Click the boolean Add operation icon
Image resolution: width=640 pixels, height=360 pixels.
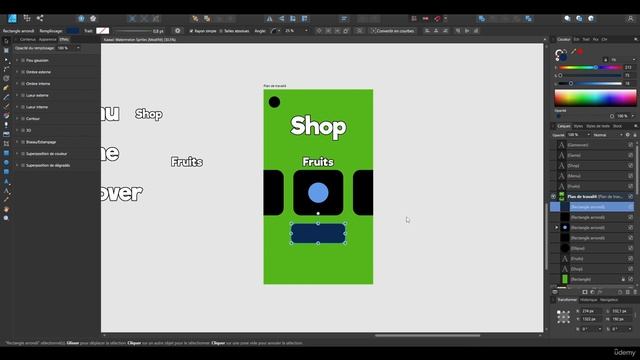pos(482,18)
